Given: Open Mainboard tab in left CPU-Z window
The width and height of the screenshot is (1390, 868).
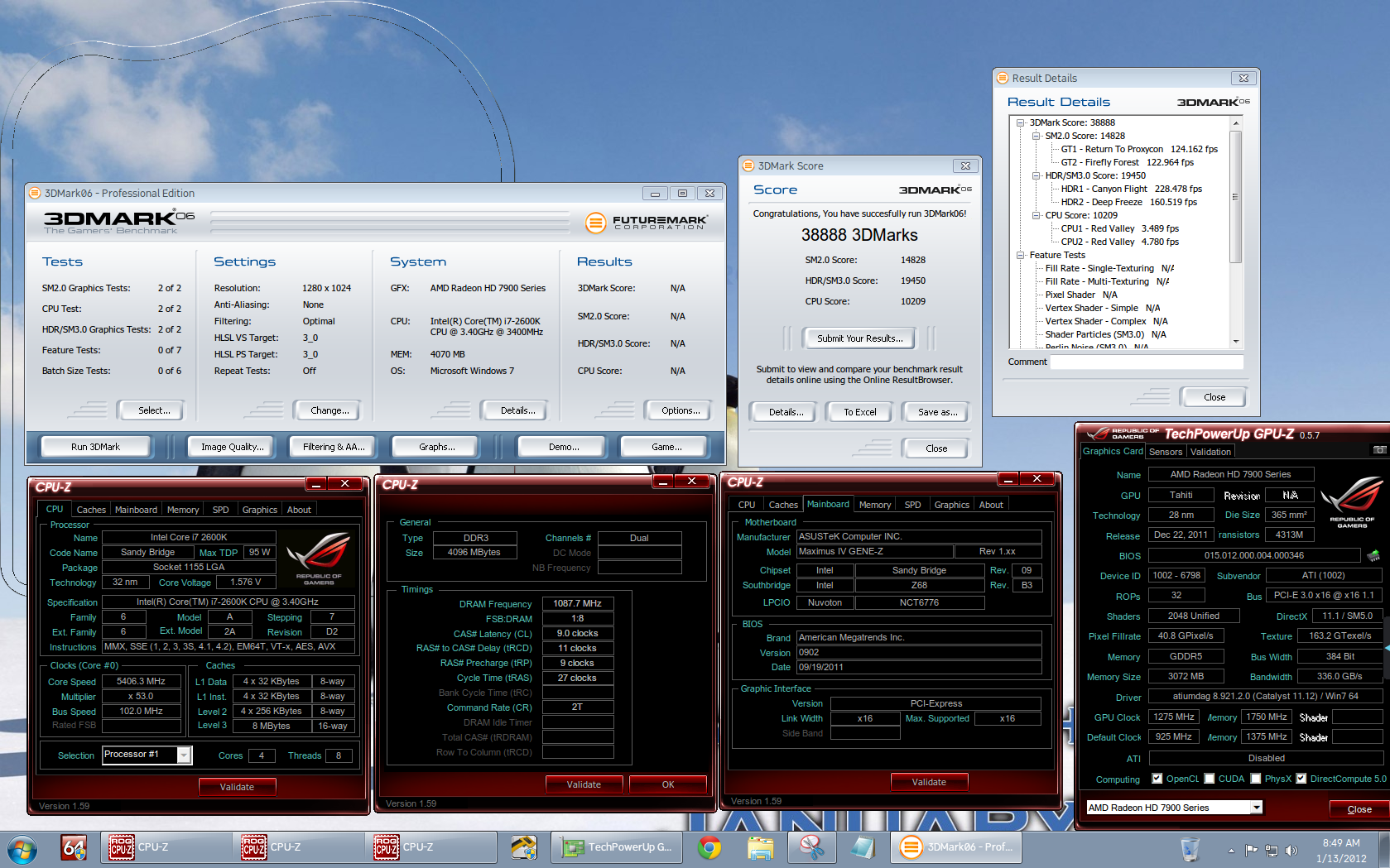Looking at the screenshot, I should point(136,510).
